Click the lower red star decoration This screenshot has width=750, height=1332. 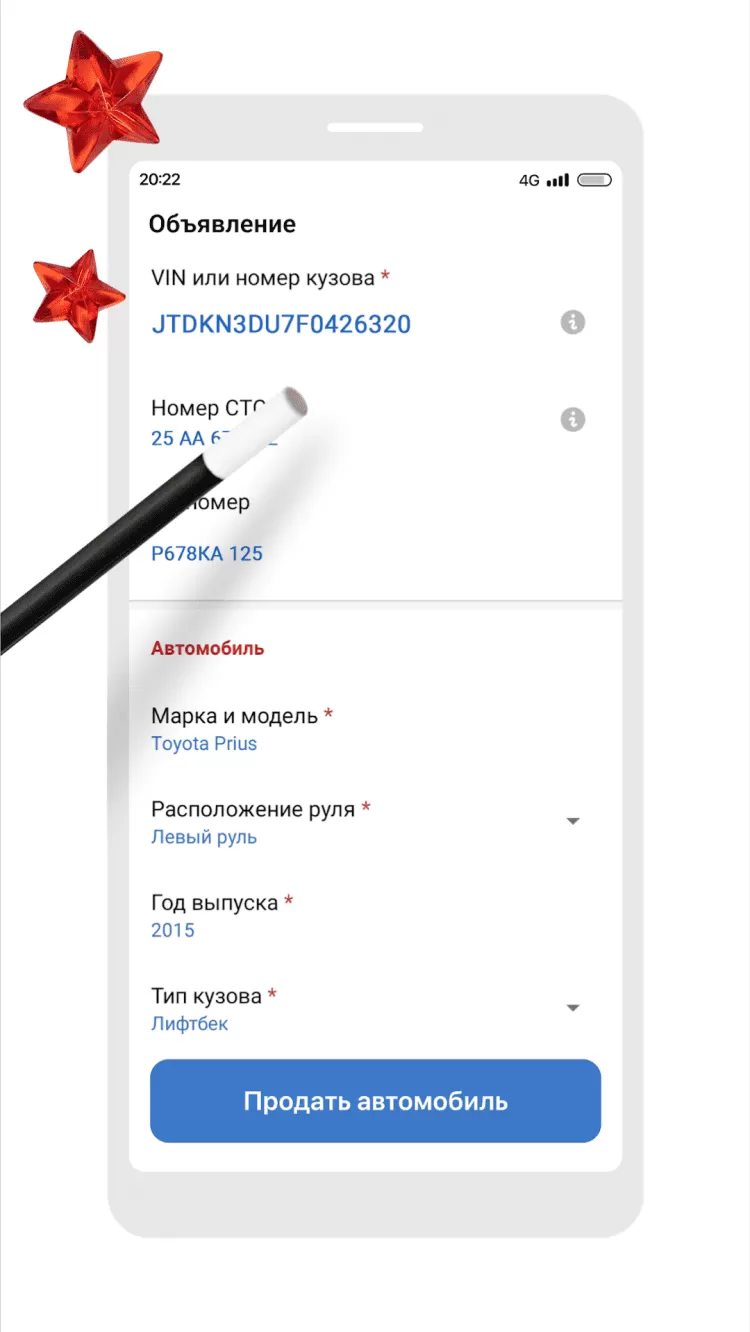pos(79,295)
